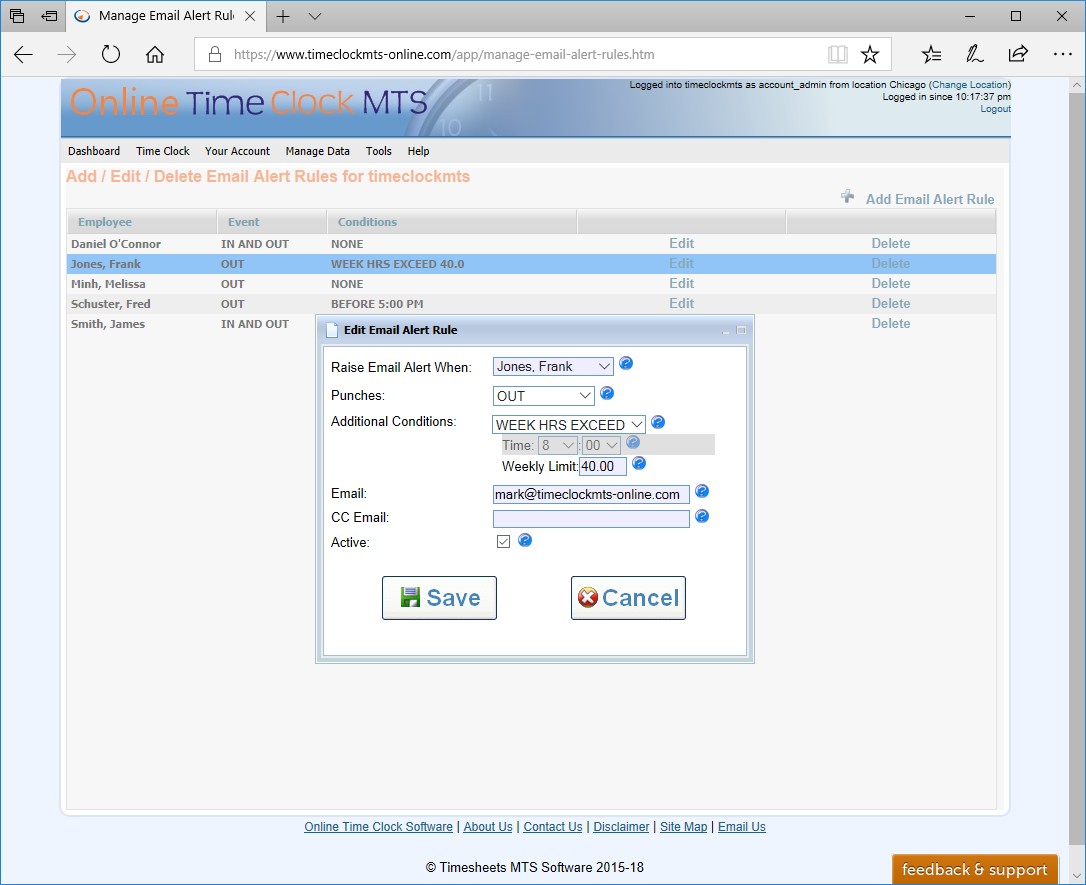Open the favorites hub icon
Screen dimensions: 1086x885
932,54
